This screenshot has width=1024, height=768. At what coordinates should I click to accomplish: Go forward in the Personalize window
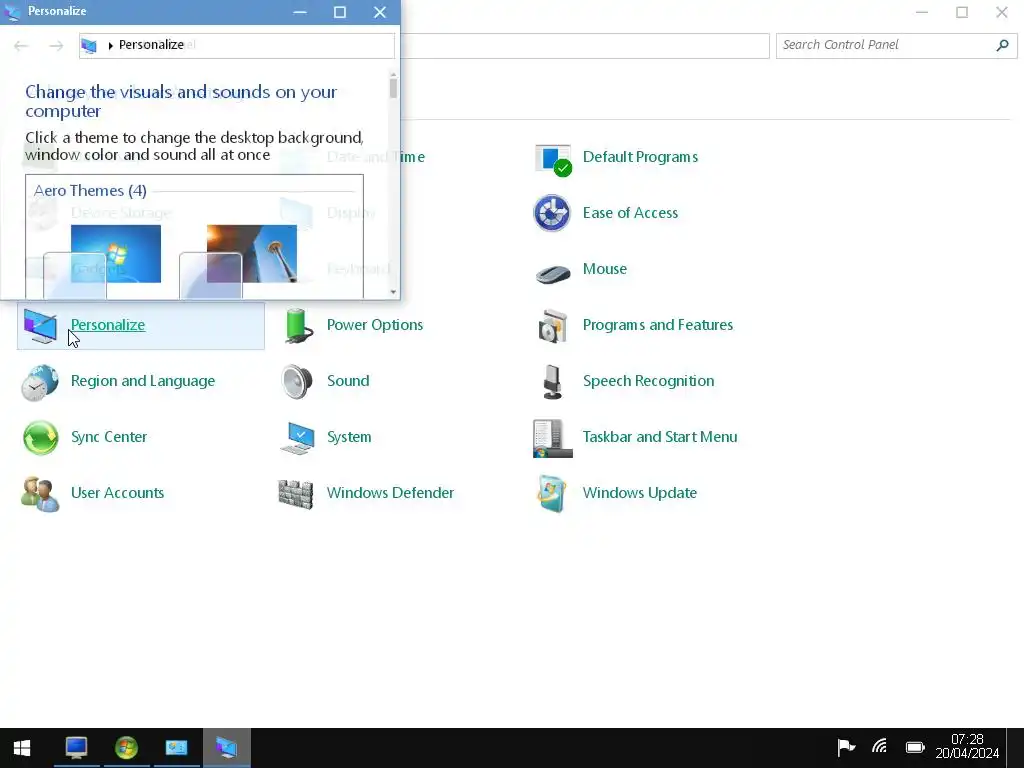(x=56, y=45)
